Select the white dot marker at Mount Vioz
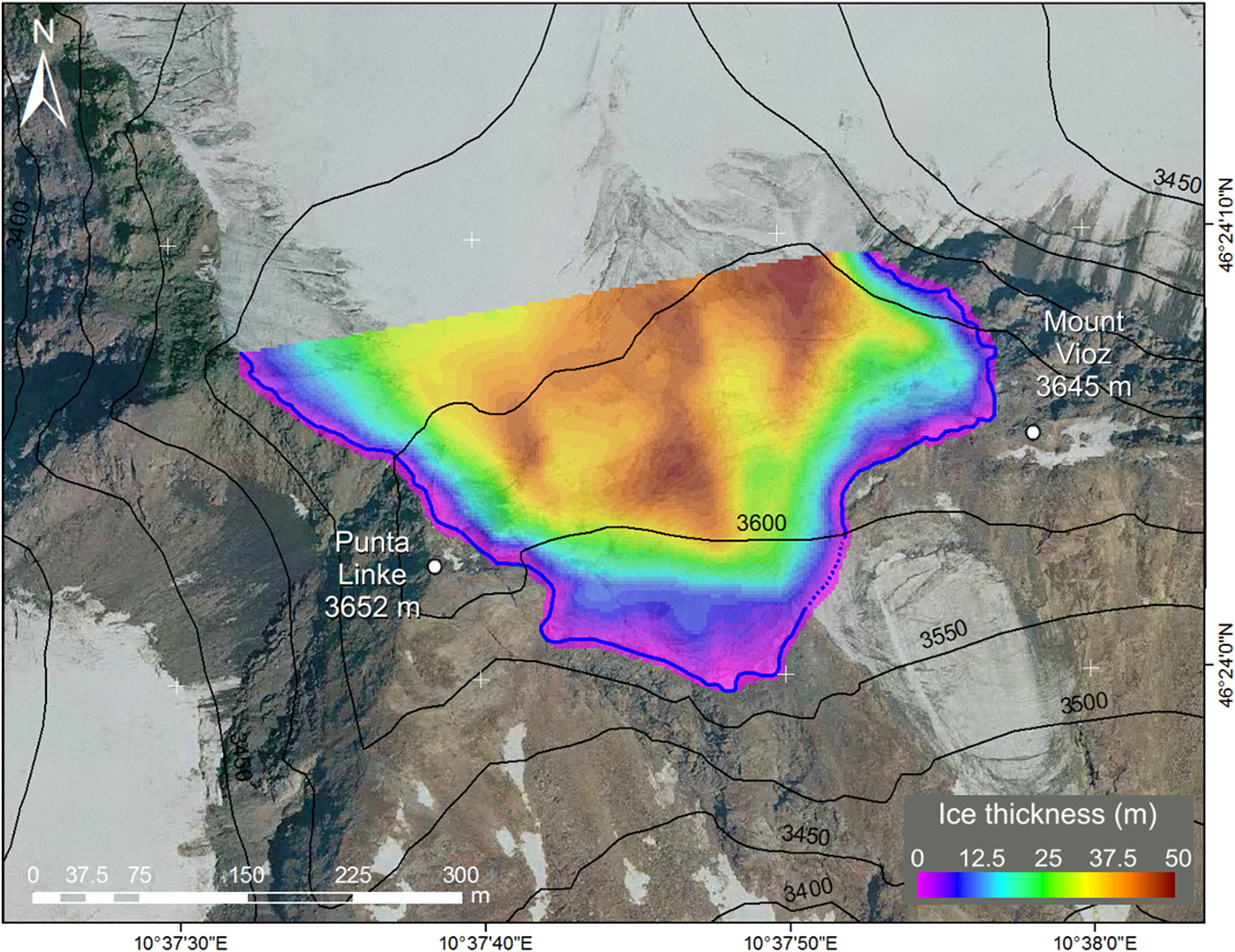 pos(1032,432)
